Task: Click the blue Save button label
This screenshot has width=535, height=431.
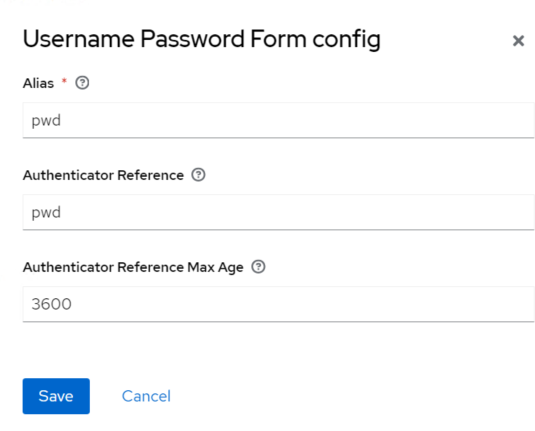Action: 56,396
